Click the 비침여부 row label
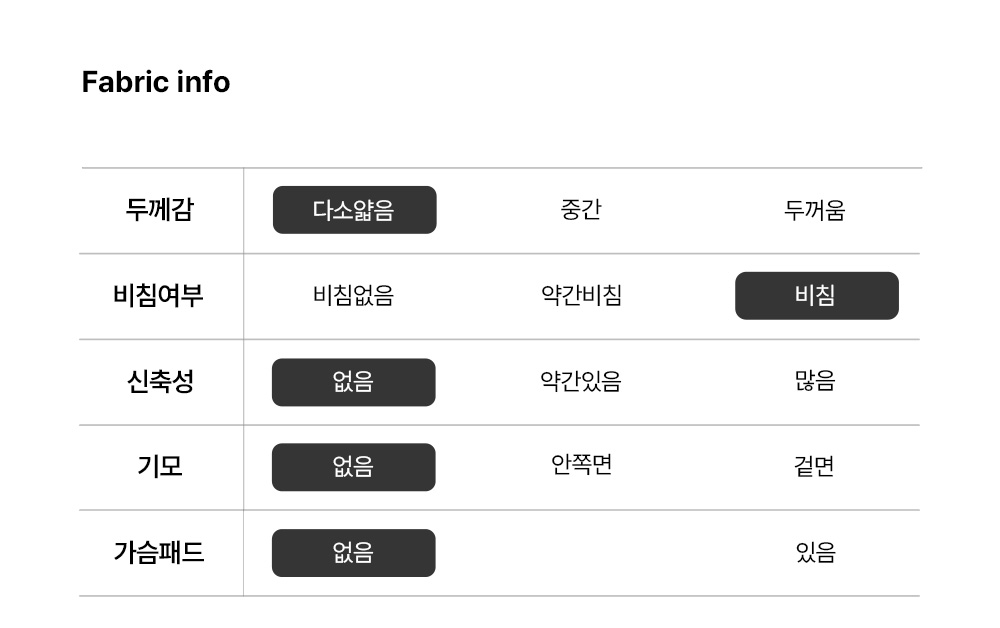The image size is (1000, 628). pyautogui.click(x=158, y=296)
